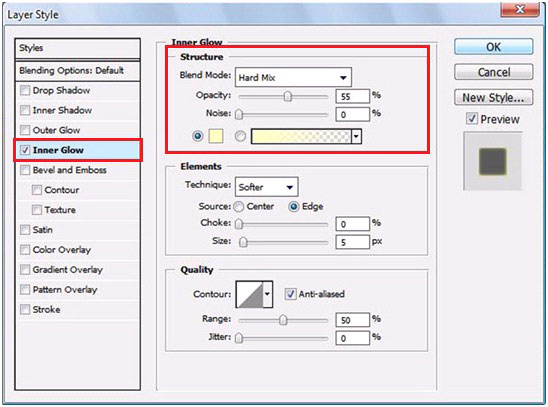
Task: Select the Center source radio button
Action: [239, 206]
